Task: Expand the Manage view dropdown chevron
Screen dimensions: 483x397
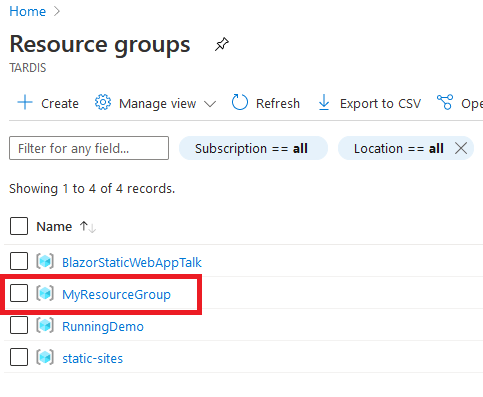Action: [210, 104]
